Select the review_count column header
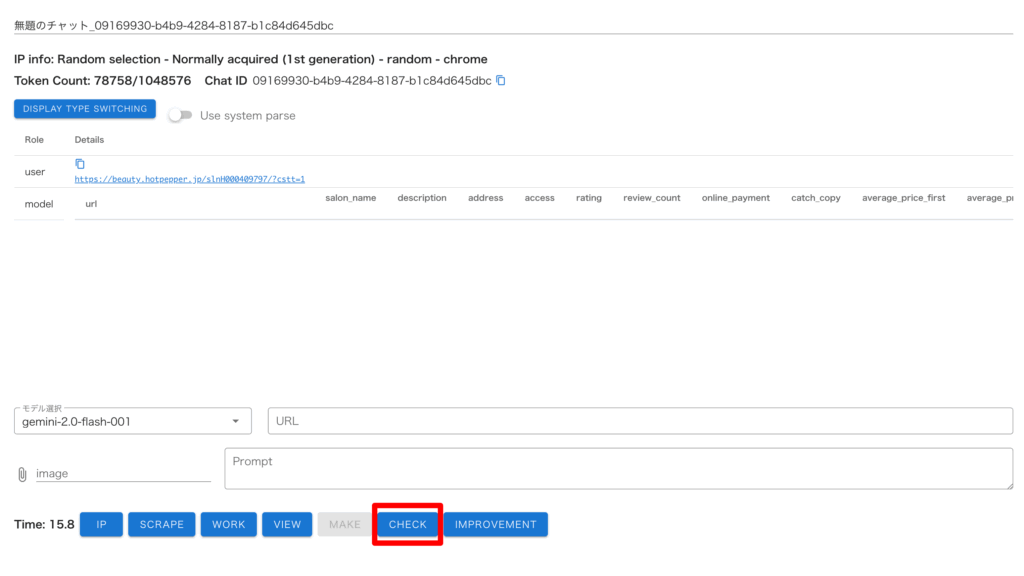Screen dimensions: 1024x576 651,198
